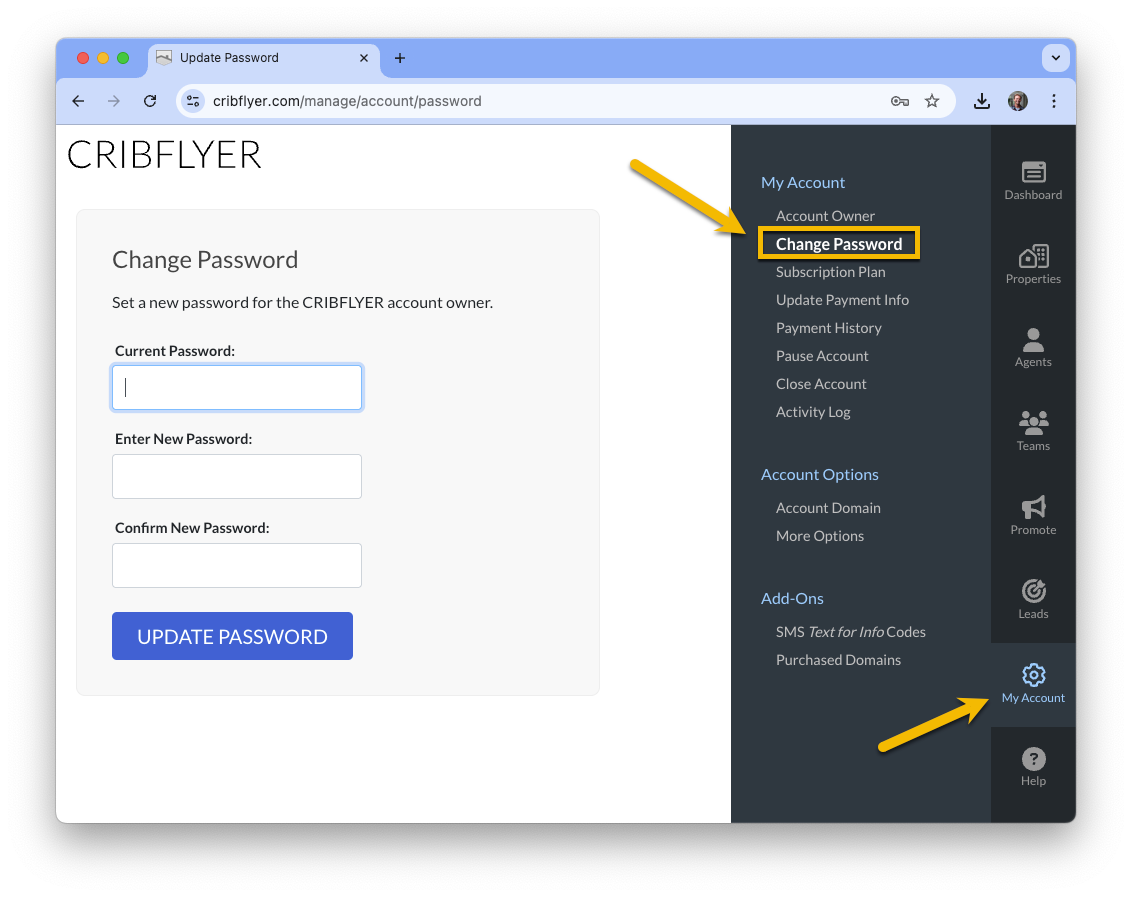Viewport: 1132px width, 897px height.
Task: Click the UPDATE PASSWORD button
Action: tap(232, 636)
